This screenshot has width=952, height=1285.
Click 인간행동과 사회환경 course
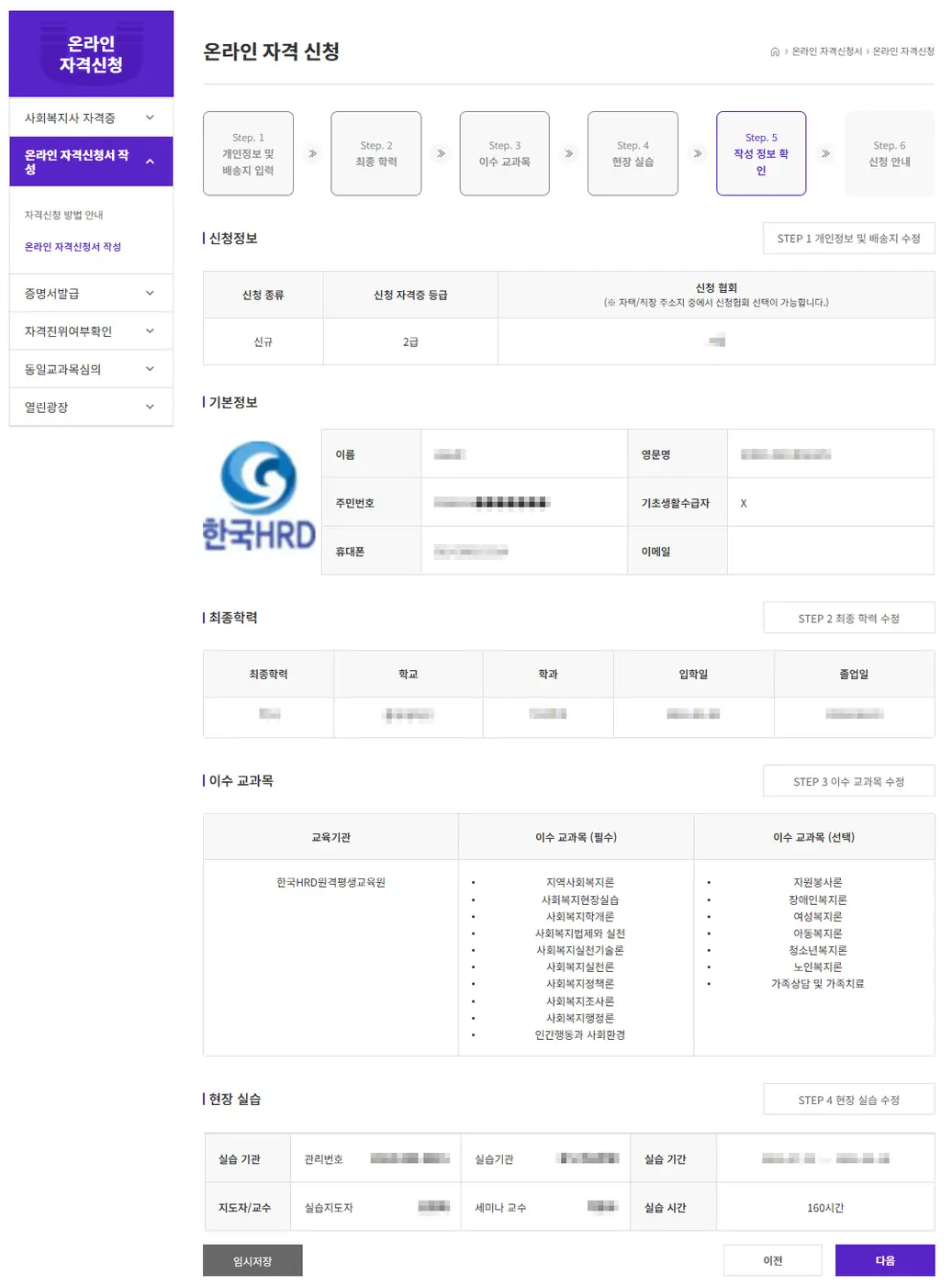point(580,1034)
